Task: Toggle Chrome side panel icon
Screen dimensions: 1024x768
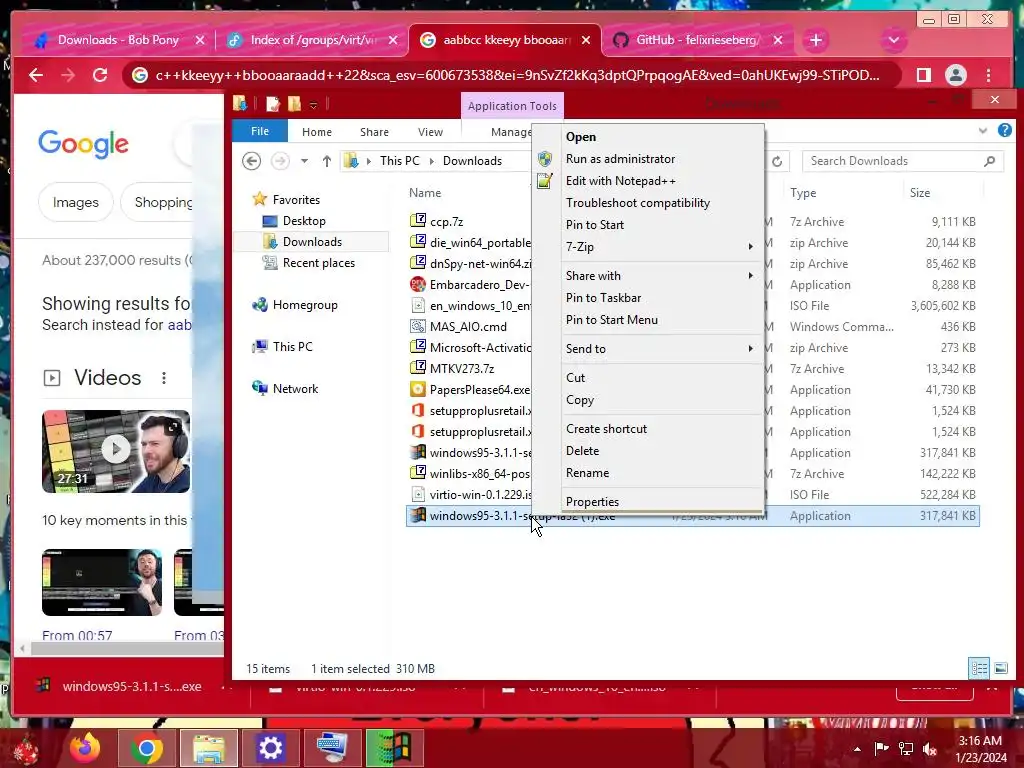Action: click(x=923, y=75)
